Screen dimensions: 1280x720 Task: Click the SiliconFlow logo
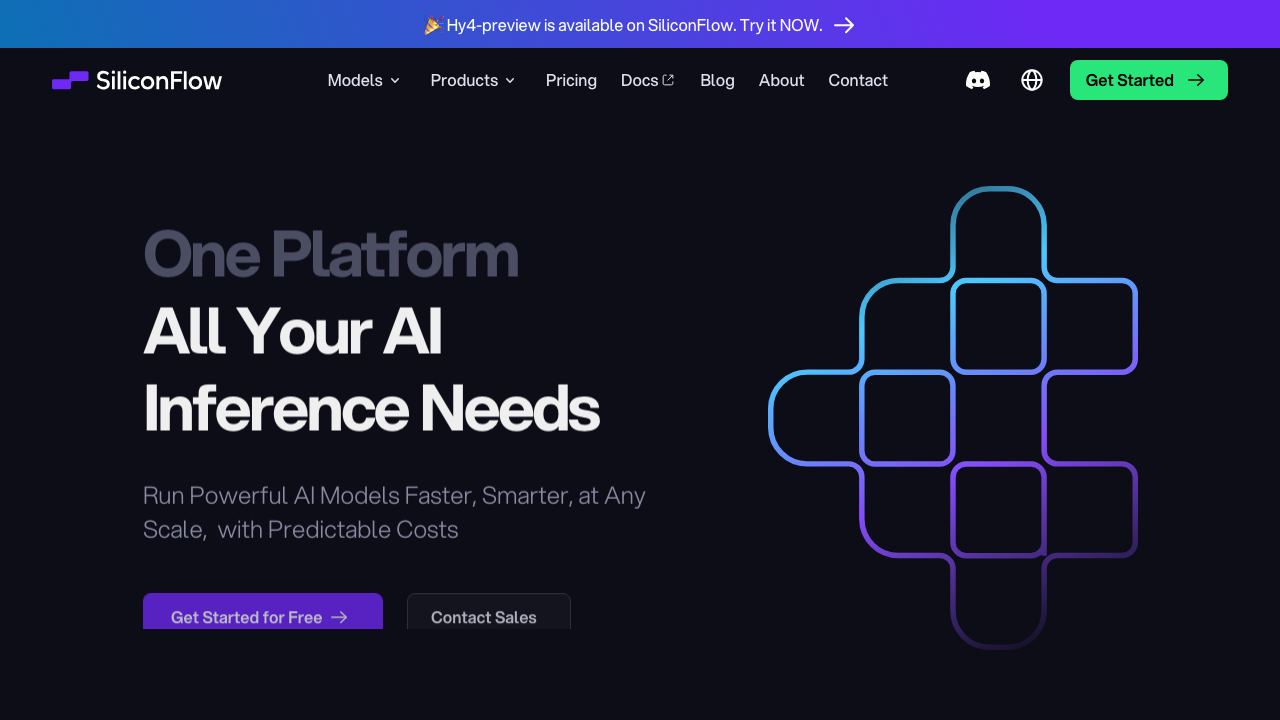click(137, 80)
